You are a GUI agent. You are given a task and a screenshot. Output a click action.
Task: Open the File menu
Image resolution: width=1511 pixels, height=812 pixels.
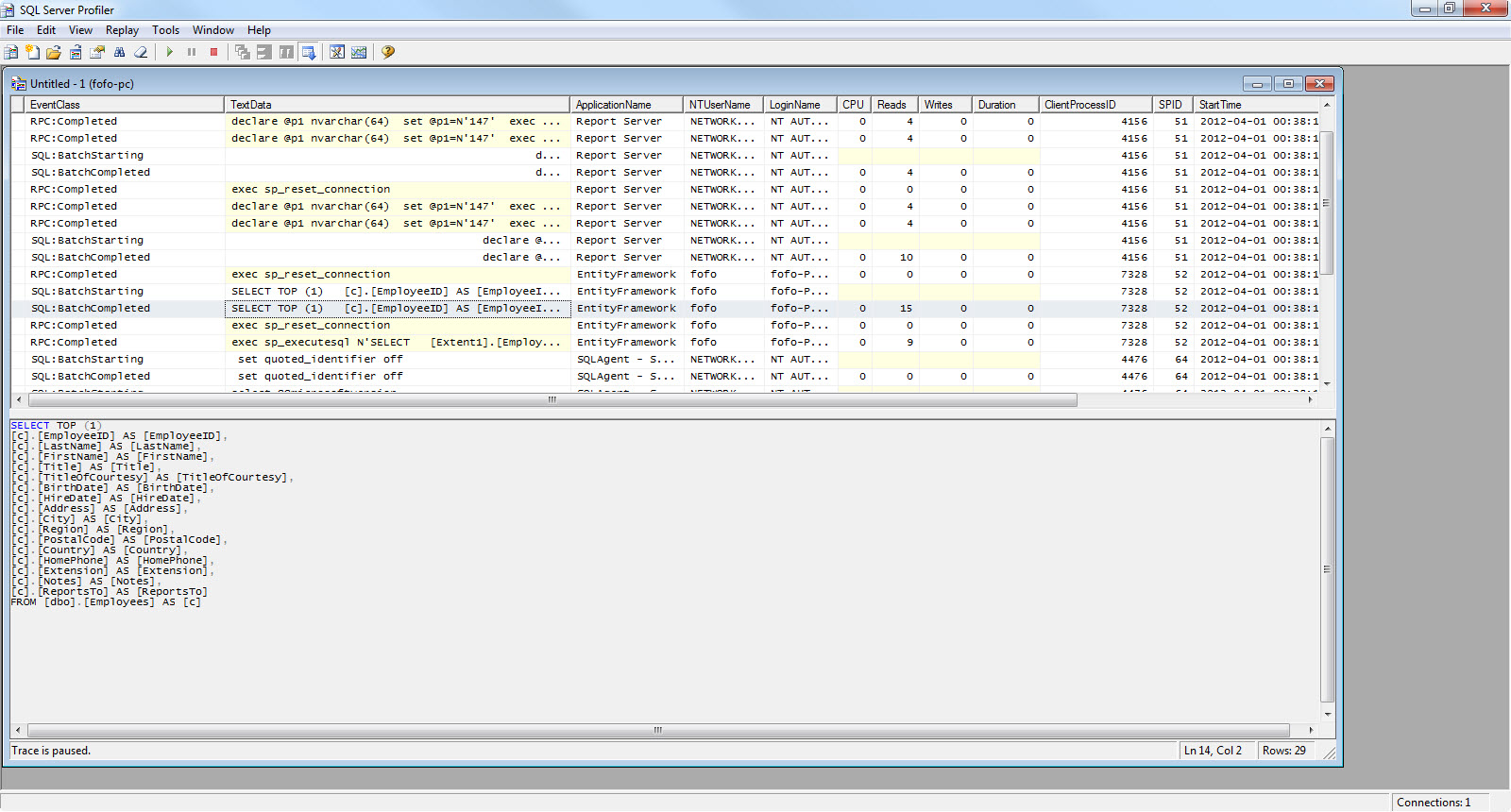(15, 30)
